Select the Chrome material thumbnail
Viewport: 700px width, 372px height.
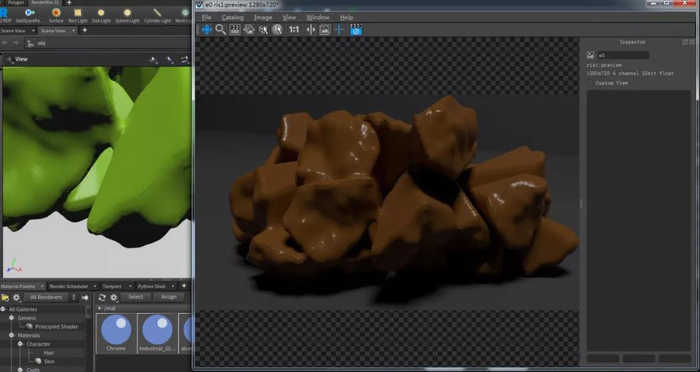[116, 333]
